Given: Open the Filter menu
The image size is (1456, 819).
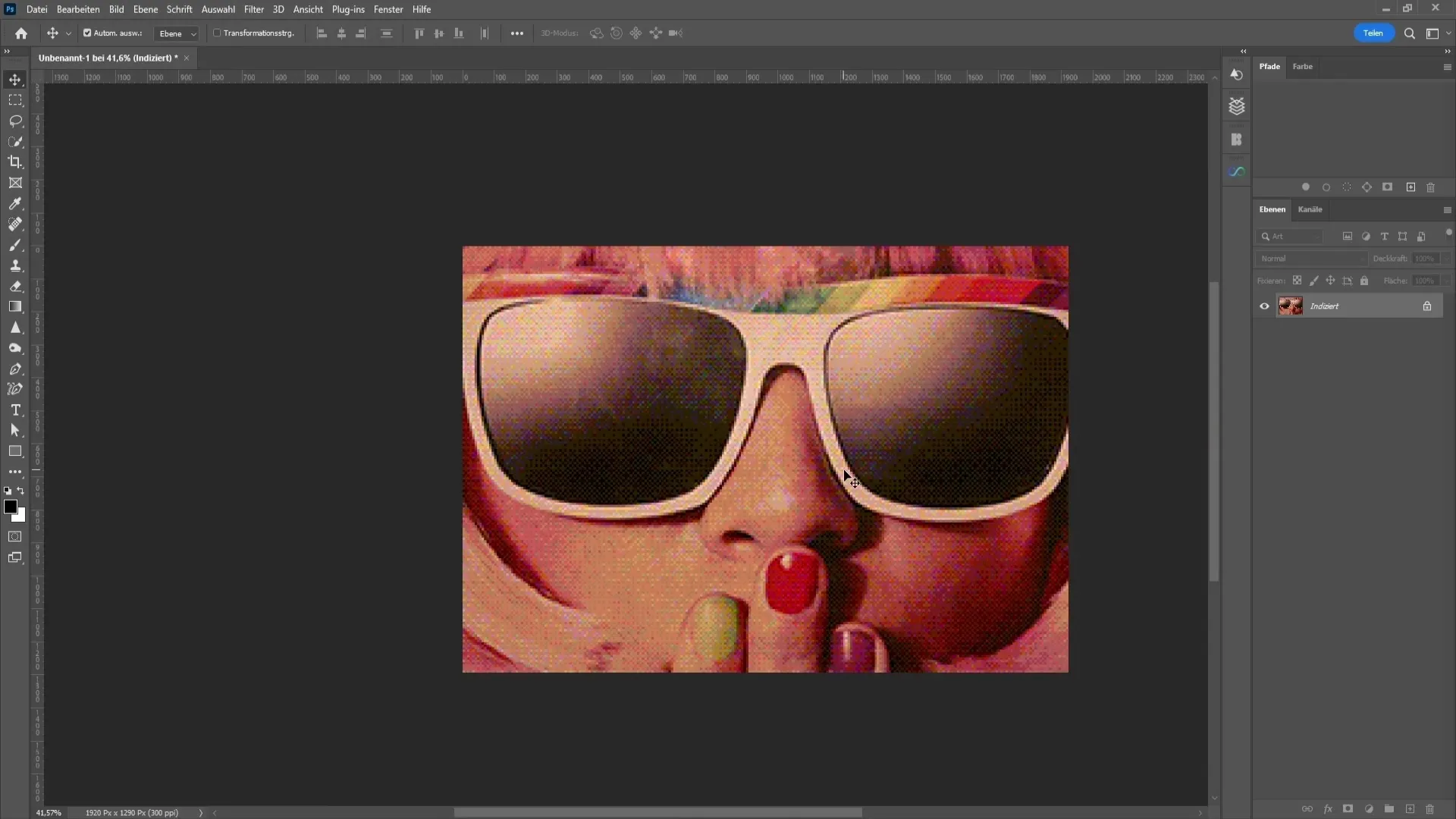Looking at the screenshot, I should click(253, 10).
